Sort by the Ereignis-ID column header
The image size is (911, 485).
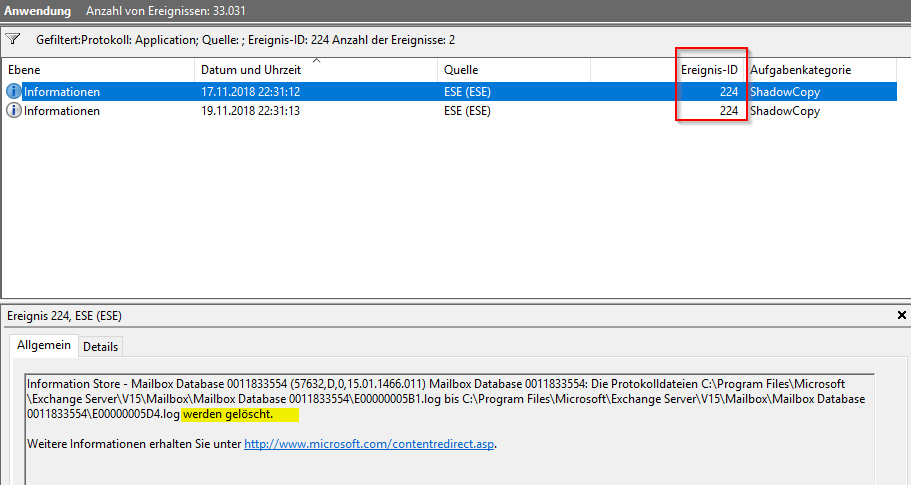coord(709,70)
